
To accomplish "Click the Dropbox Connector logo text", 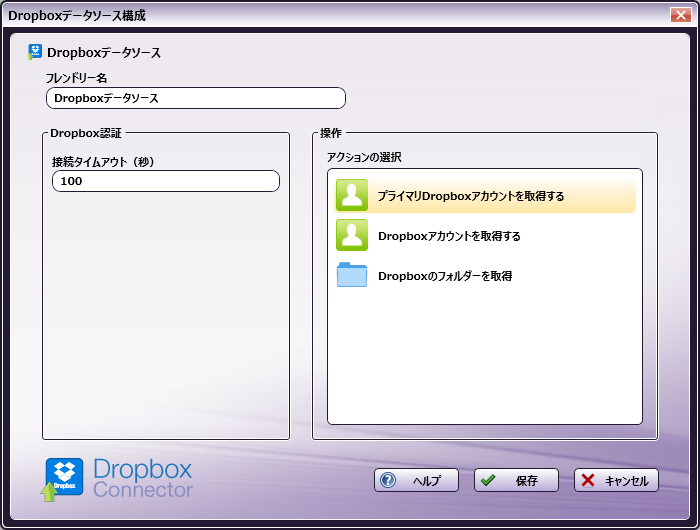I will (143, 478).
